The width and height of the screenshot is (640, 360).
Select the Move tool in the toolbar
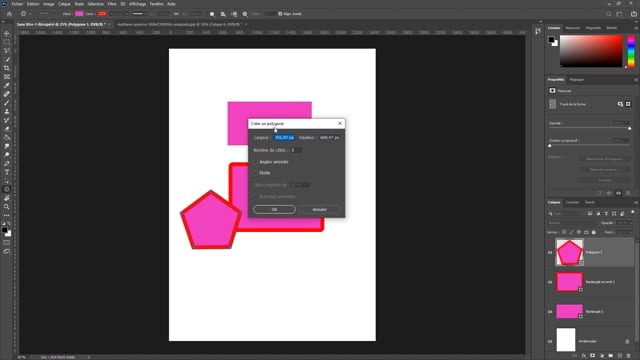(7, 33)
